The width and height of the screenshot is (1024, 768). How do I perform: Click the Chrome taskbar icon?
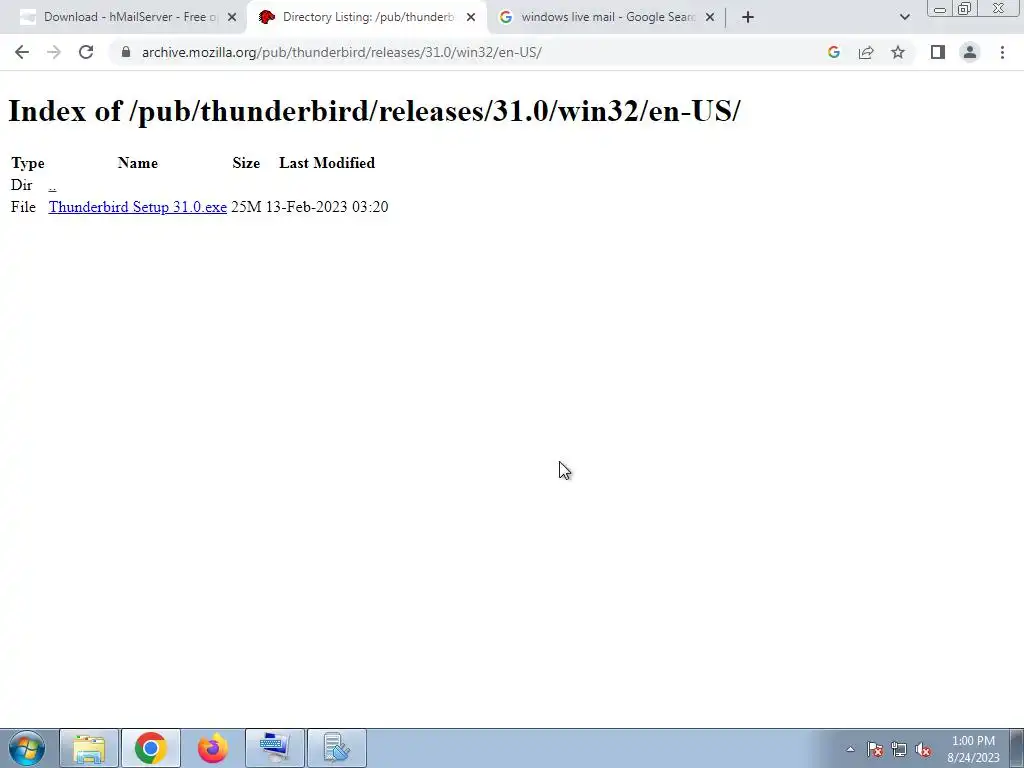point(151,748)
